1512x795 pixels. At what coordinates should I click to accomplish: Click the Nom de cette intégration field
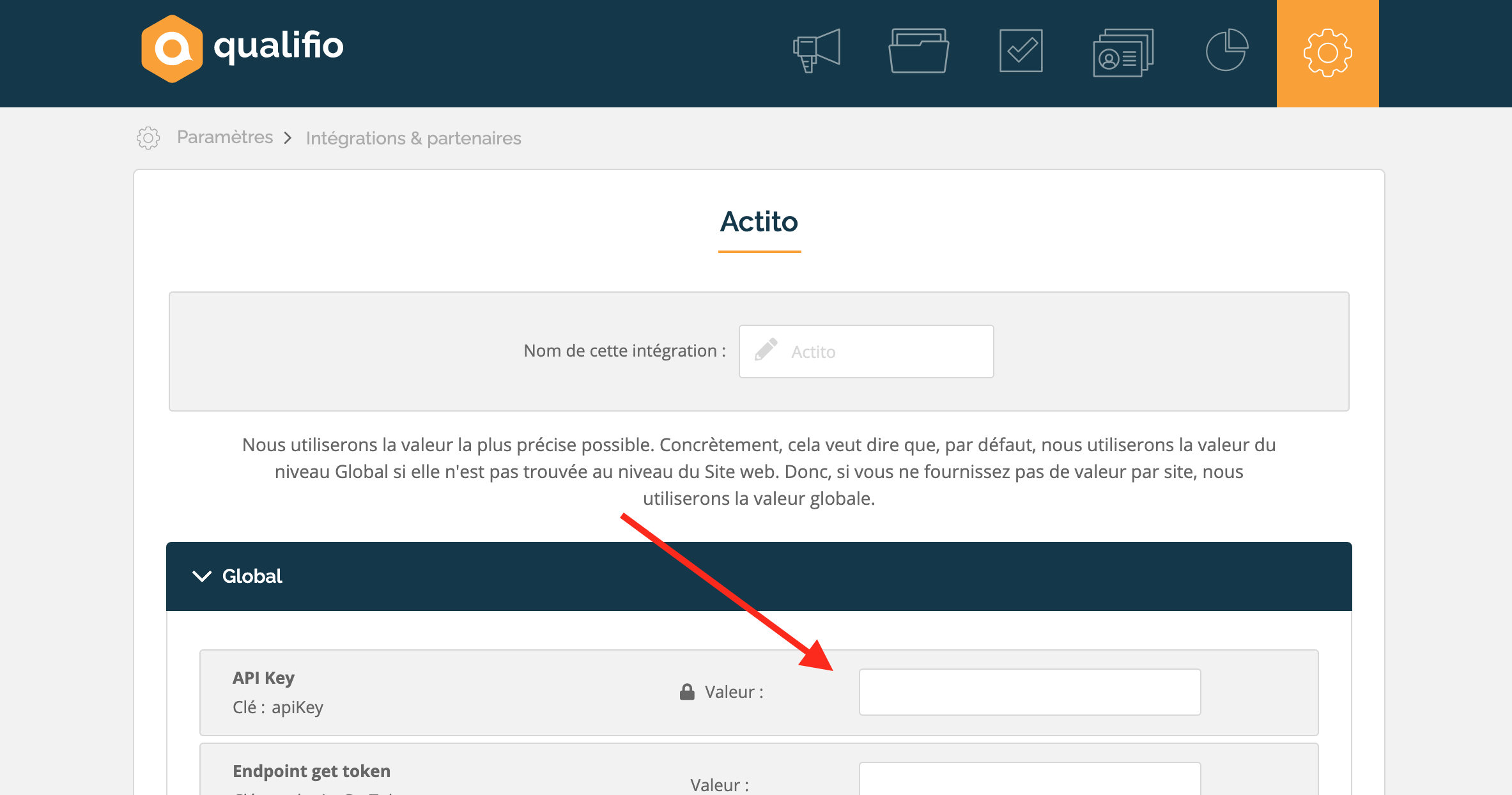pyautogui.click(x=867, y=351)
